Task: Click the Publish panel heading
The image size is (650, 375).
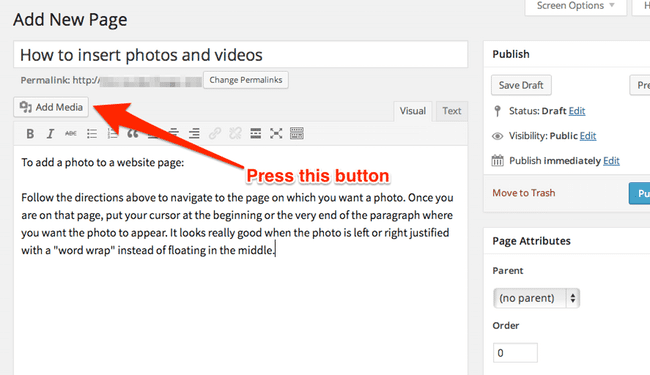Action: 511,54
